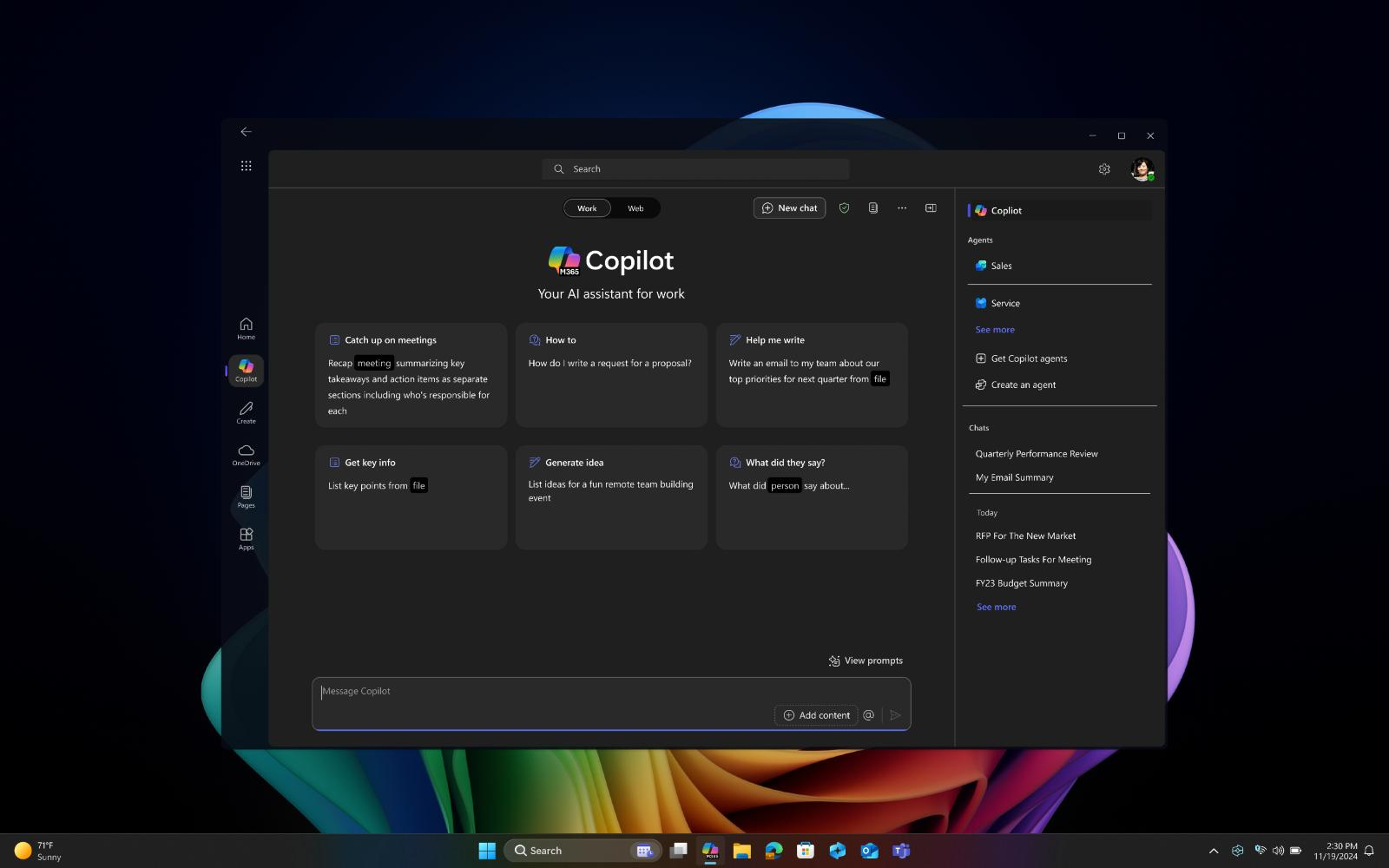
Task: Open Create in the left sidebar
Action: coord(246,412)
